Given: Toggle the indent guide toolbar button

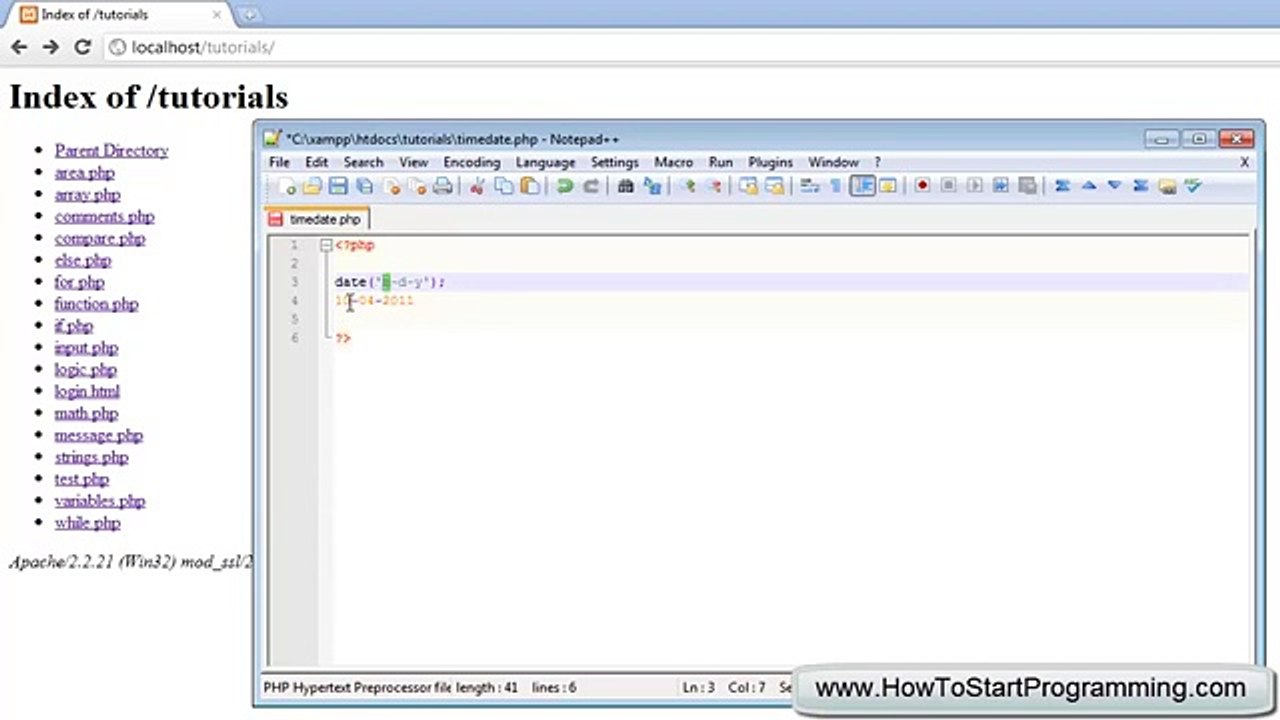Looking at the screenshot, I should coord(862,186).
